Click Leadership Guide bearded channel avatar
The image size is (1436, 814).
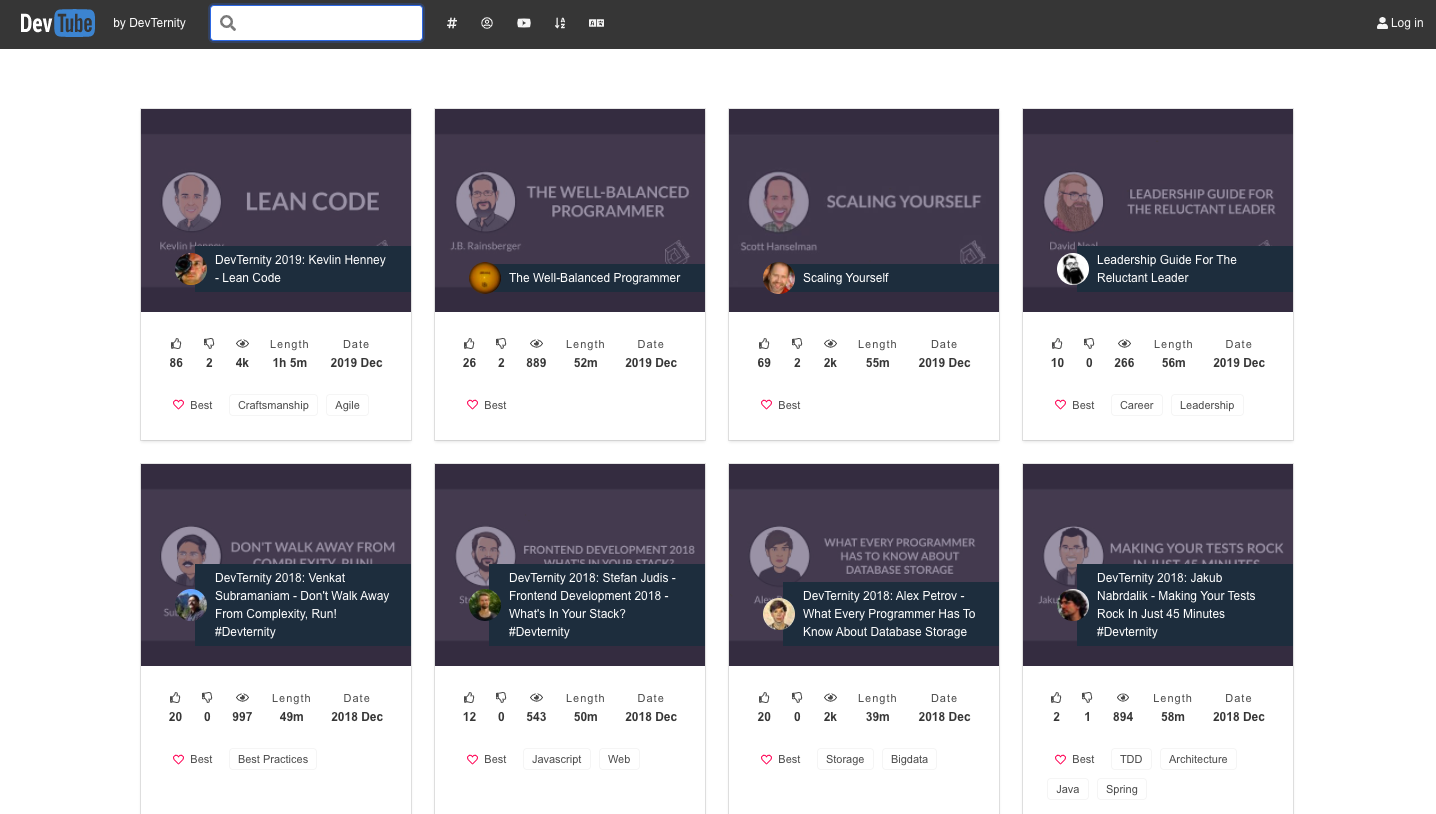[1073, 269]
